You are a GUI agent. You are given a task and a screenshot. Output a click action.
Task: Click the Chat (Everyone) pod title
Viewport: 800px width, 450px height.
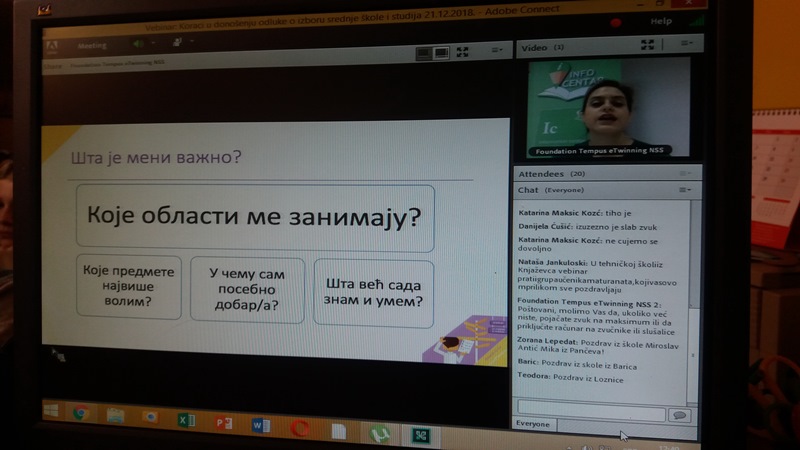pos(551,190)
